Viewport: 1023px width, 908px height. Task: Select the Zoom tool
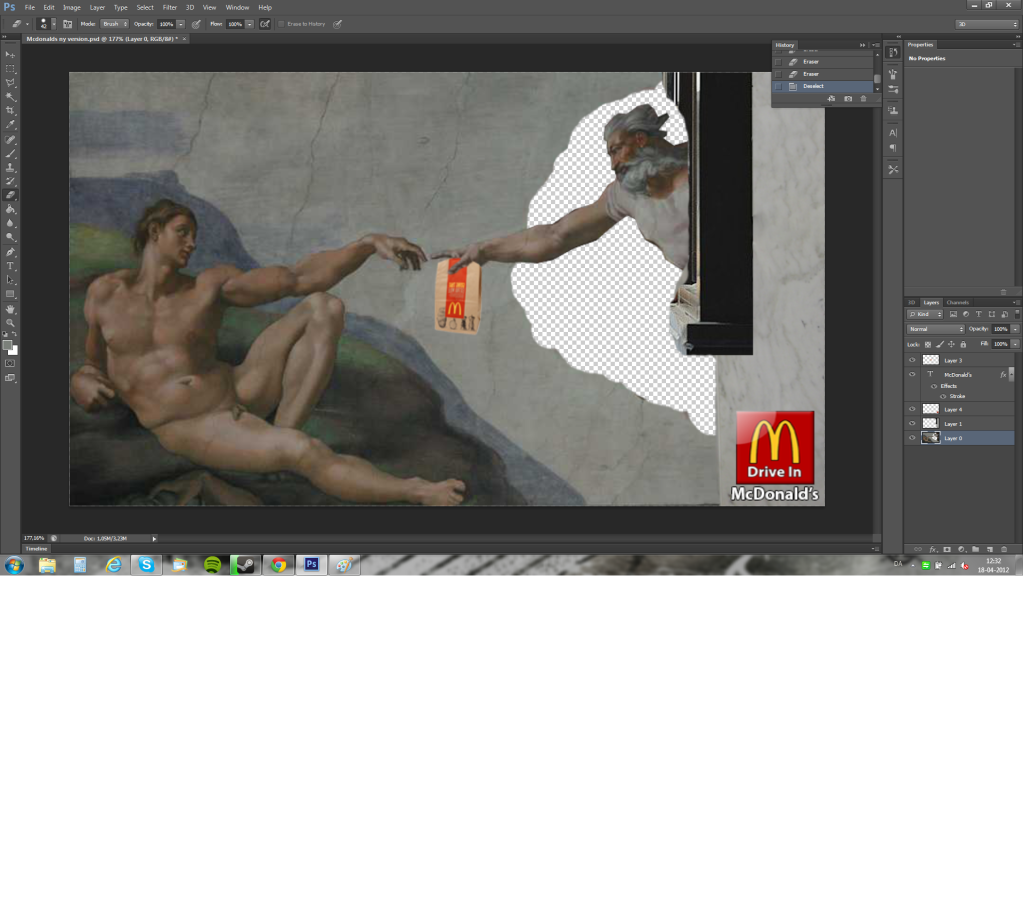point(10,323)
